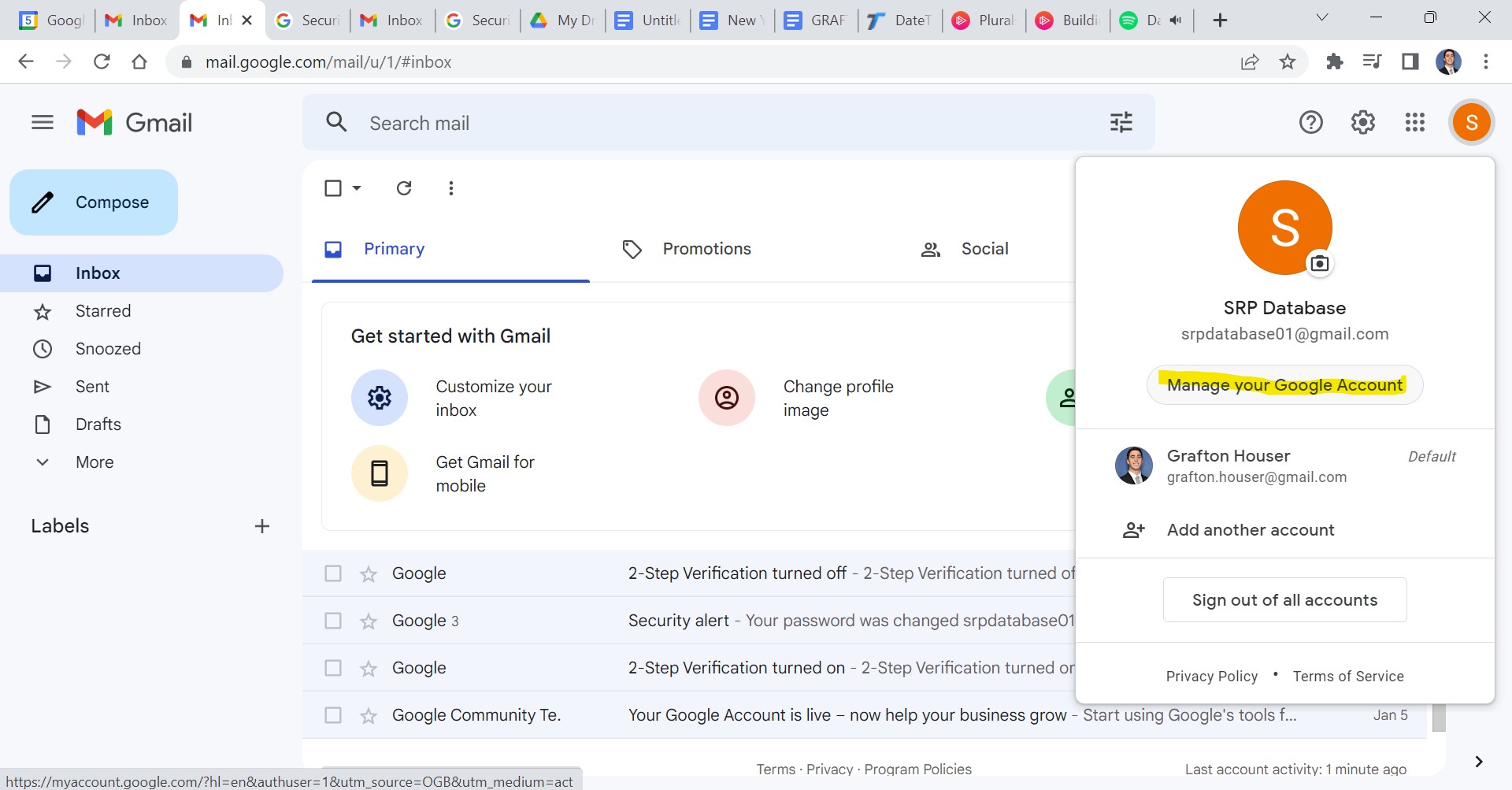The width and height of the screenshot is (1512, 790).
Task: Tick checkbox for 2-Step Verification turned off email
Action: click(333, 573)
